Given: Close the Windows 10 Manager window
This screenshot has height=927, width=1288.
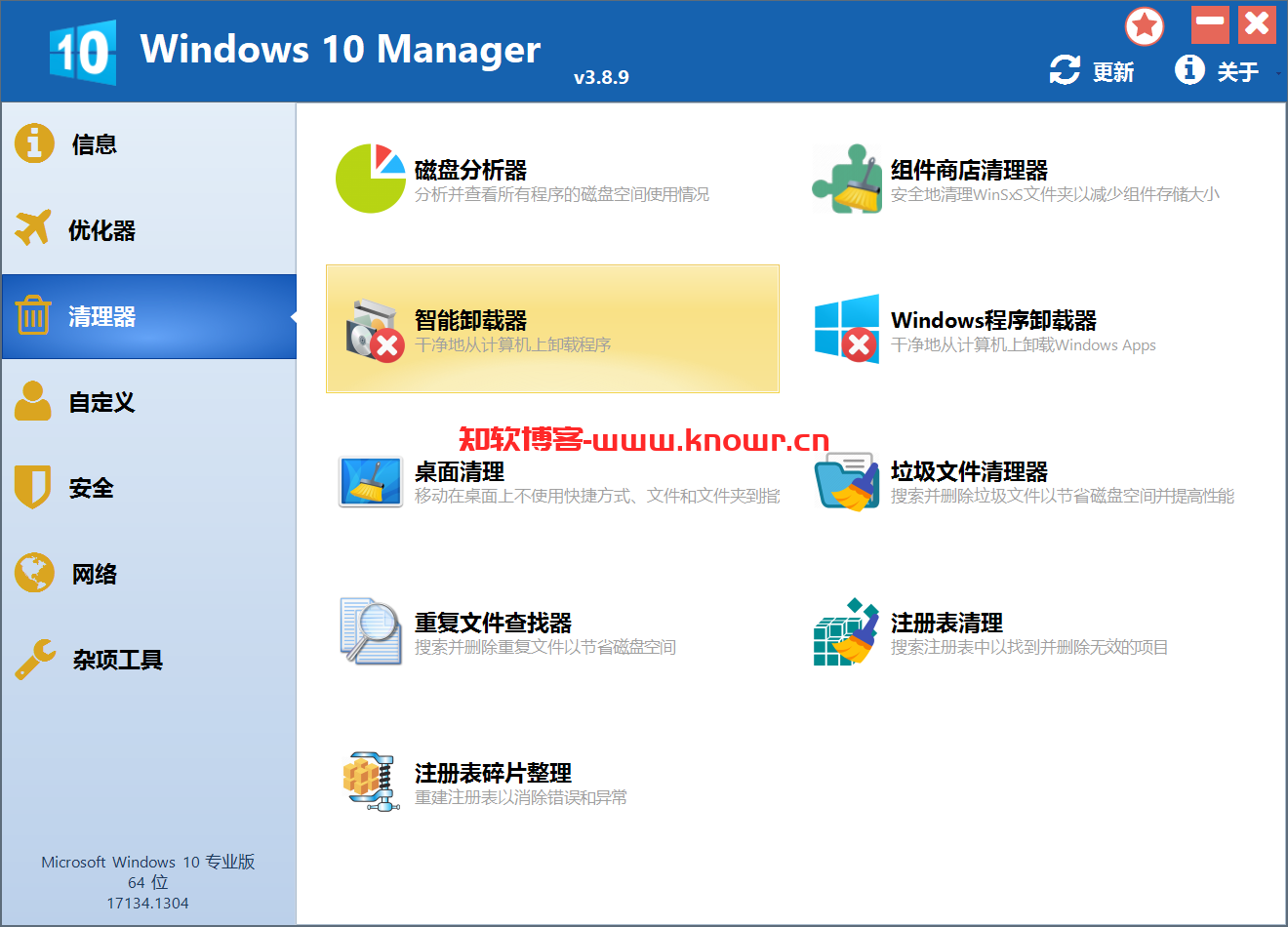Looking at the screenshot, I should (1257, 24).
